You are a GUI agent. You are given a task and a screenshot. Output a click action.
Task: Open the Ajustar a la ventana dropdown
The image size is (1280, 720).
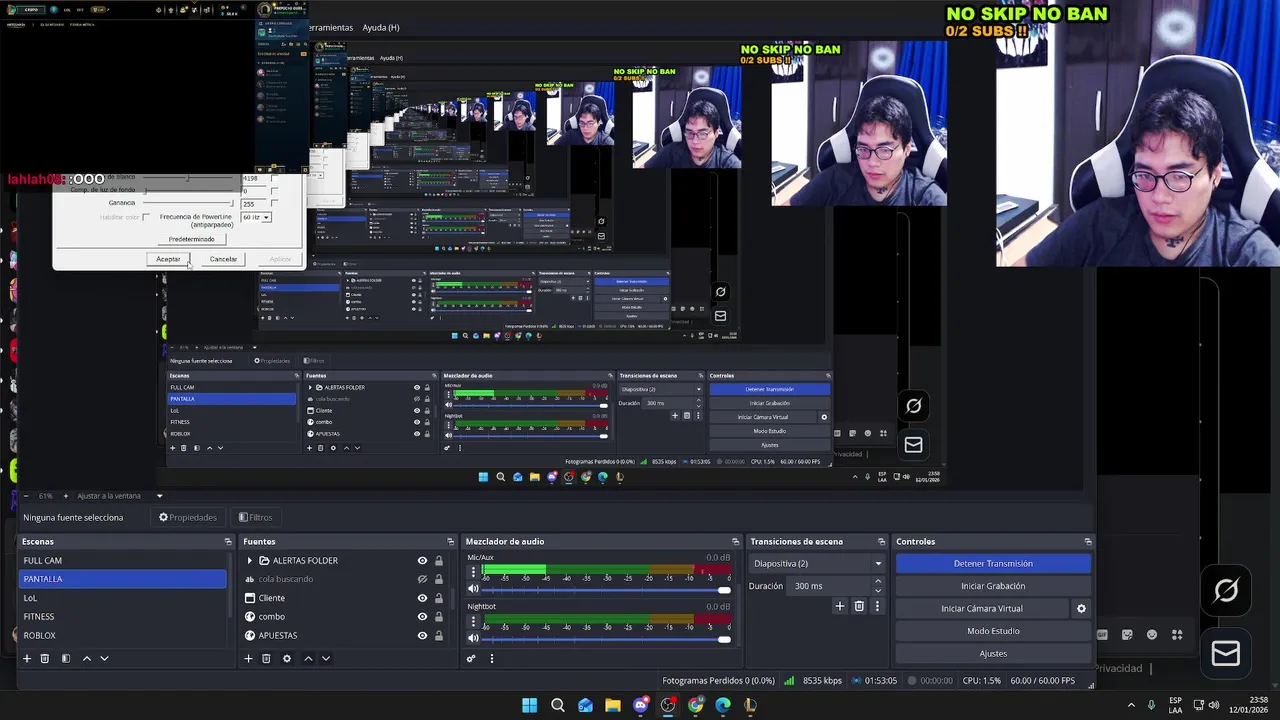coord(120,496)
